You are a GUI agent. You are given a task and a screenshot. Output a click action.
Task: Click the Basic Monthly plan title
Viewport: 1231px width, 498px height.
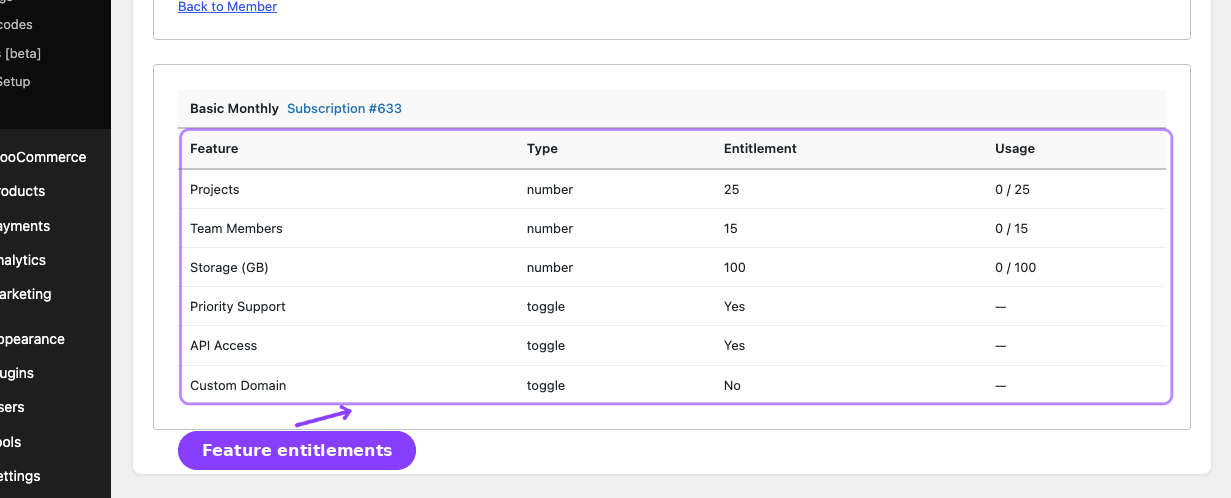[x=234, y=108]
